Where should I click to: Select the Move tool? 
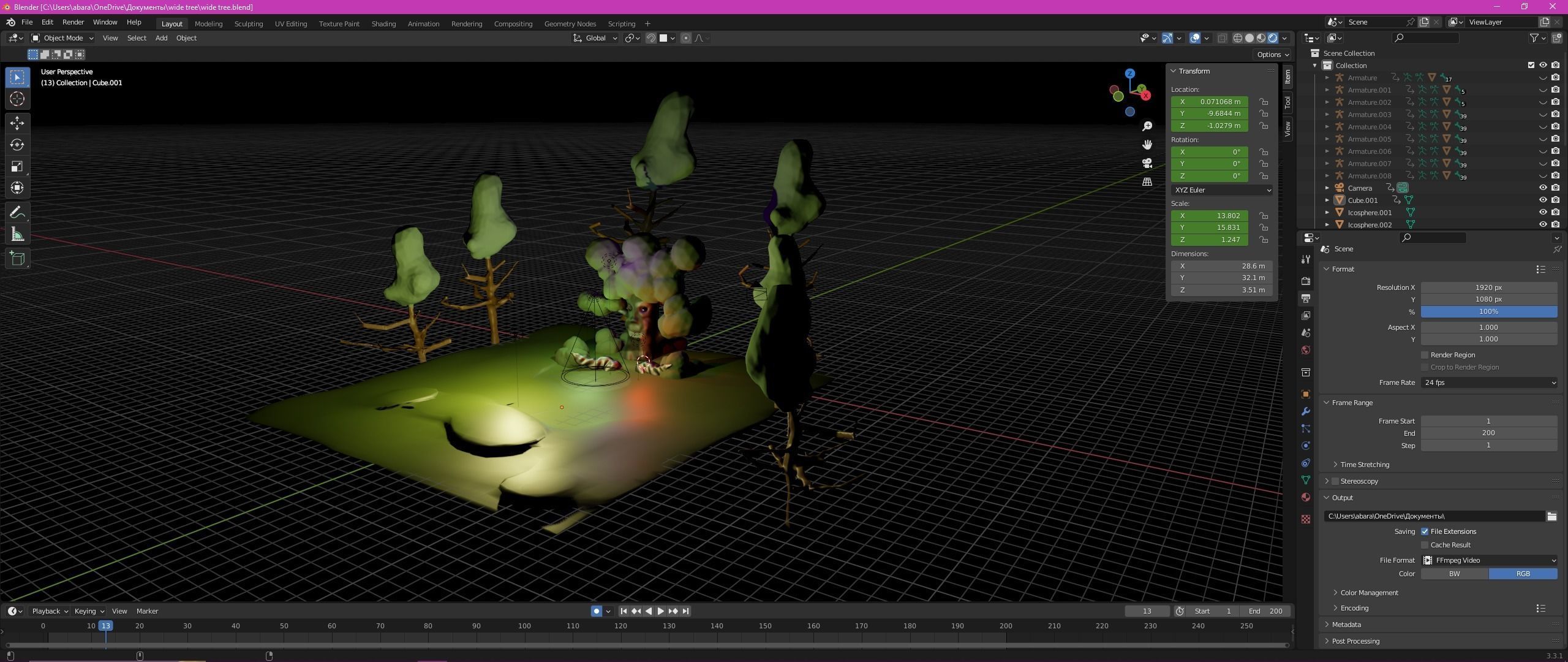click(17, 123)
